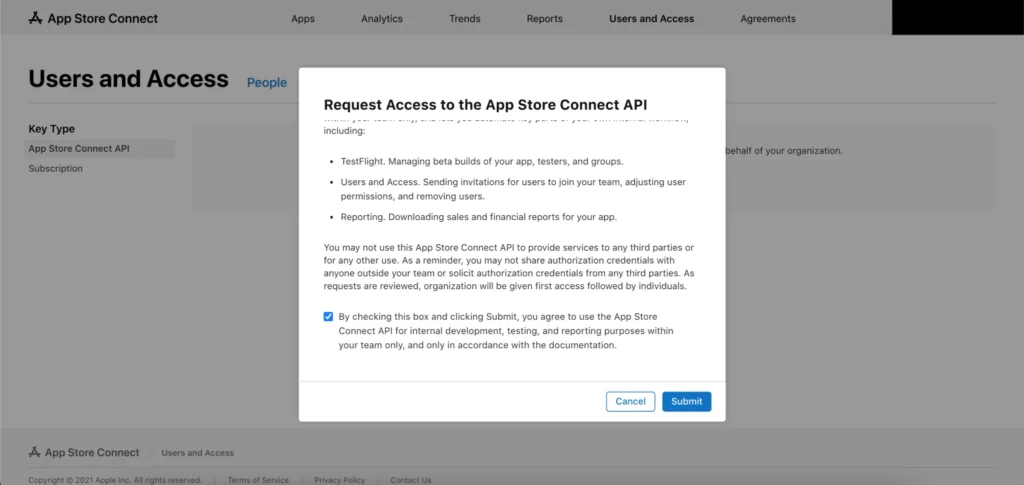
Task: Open the Agreements navigation item
Action: point(768,19)
